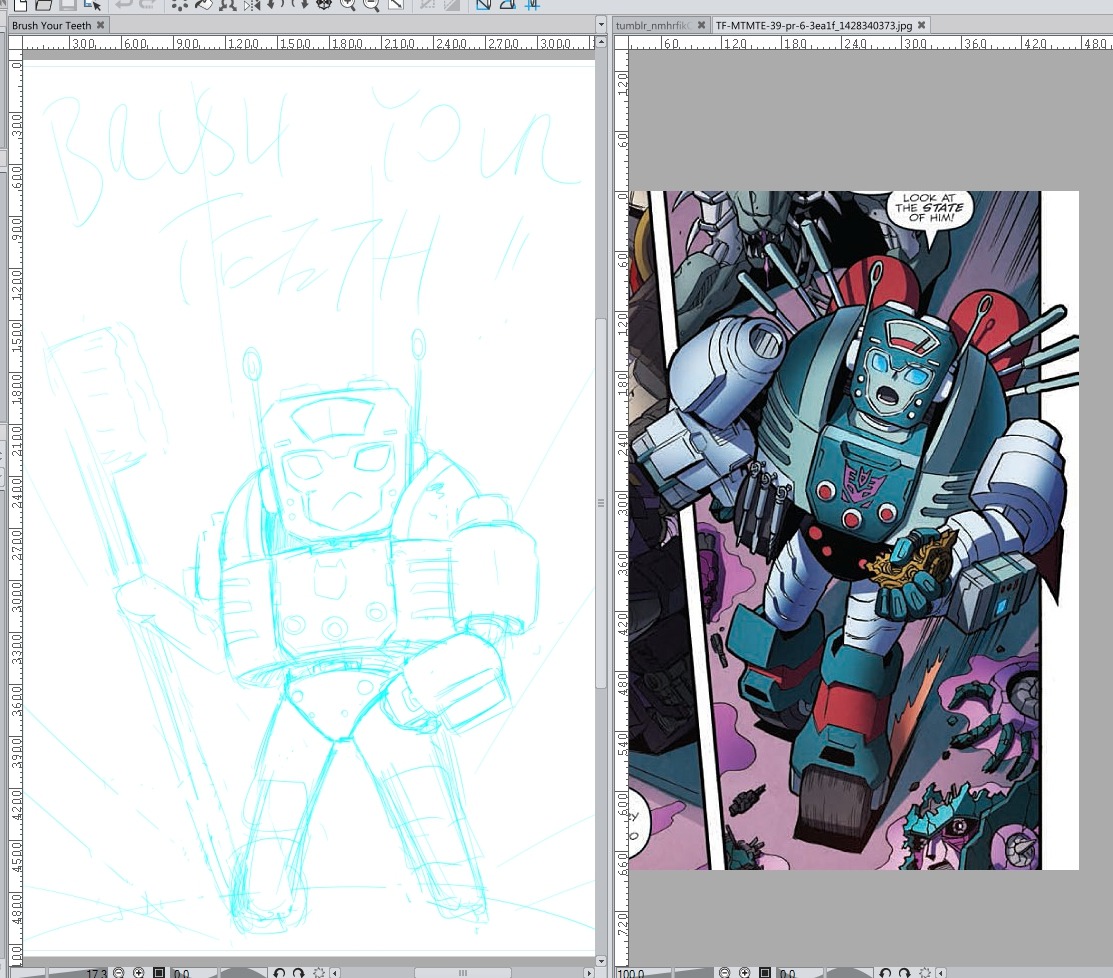Click the Redo arrow in the top toolbar
Screen dimensions: 1113x978
point(147,5)
